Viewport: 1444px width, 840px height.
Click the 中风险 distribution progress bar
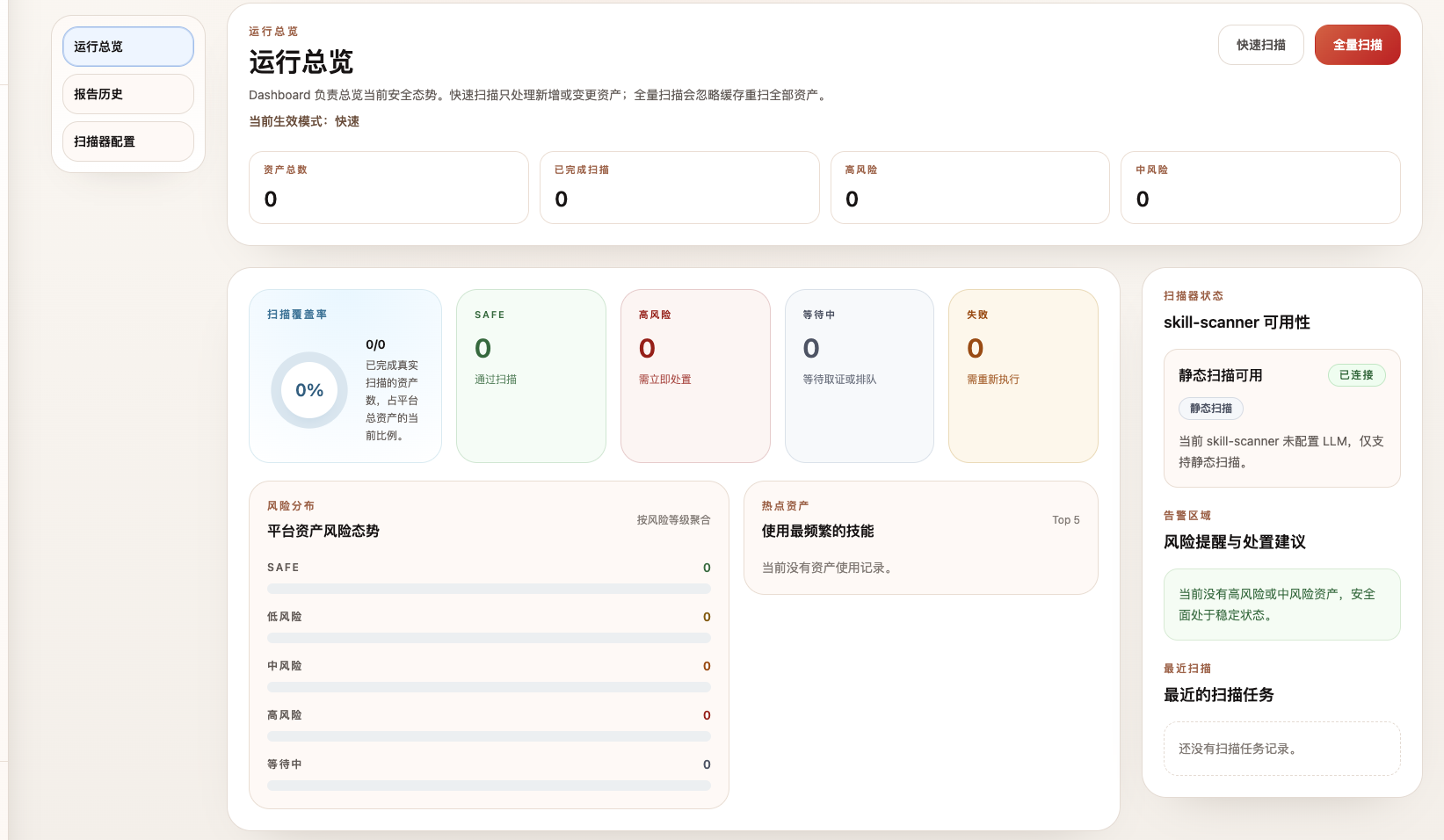(489, 687)
